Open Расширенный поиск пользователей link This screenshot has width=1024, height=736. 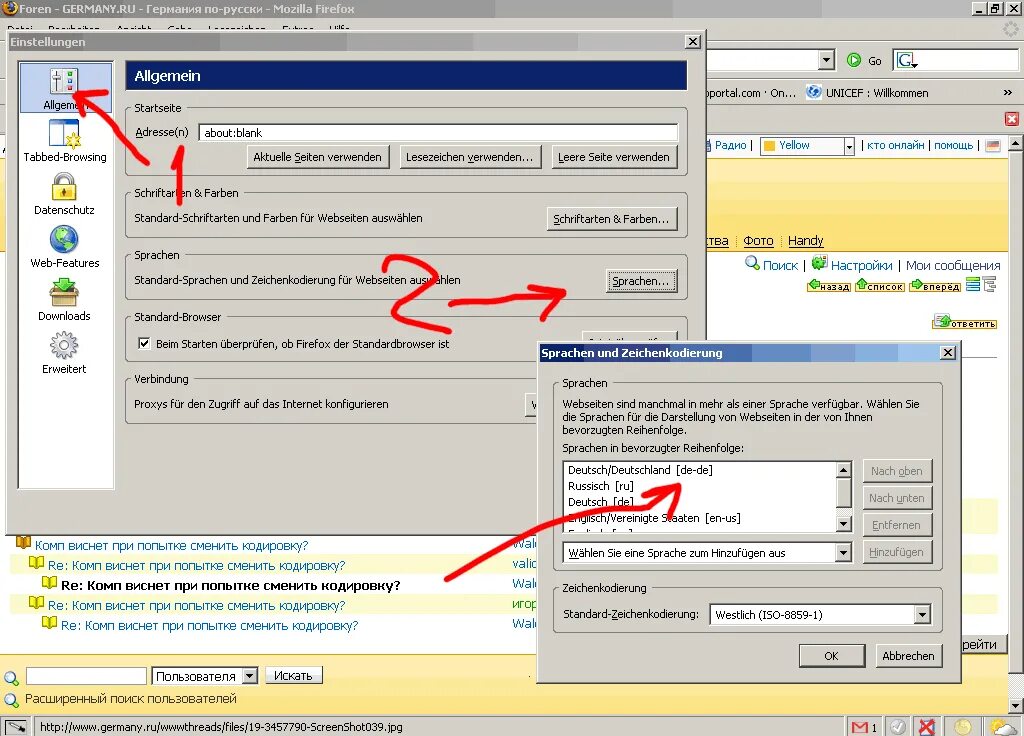point(131,699)
